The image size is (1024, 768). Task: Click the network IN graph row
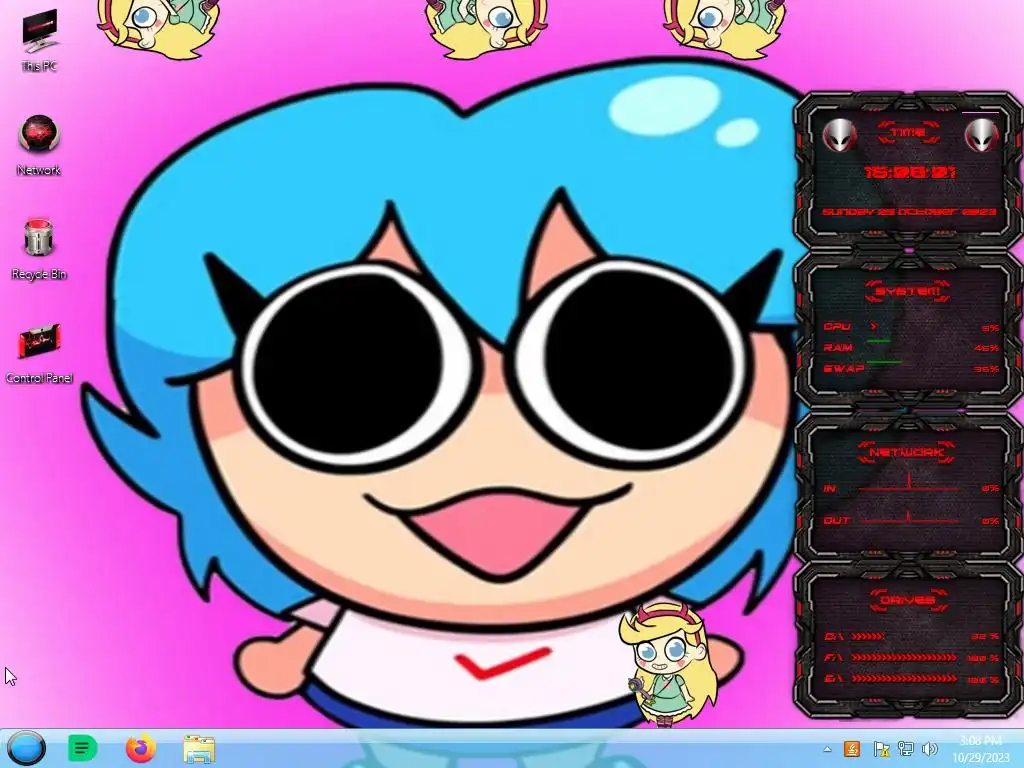[910, 487]
